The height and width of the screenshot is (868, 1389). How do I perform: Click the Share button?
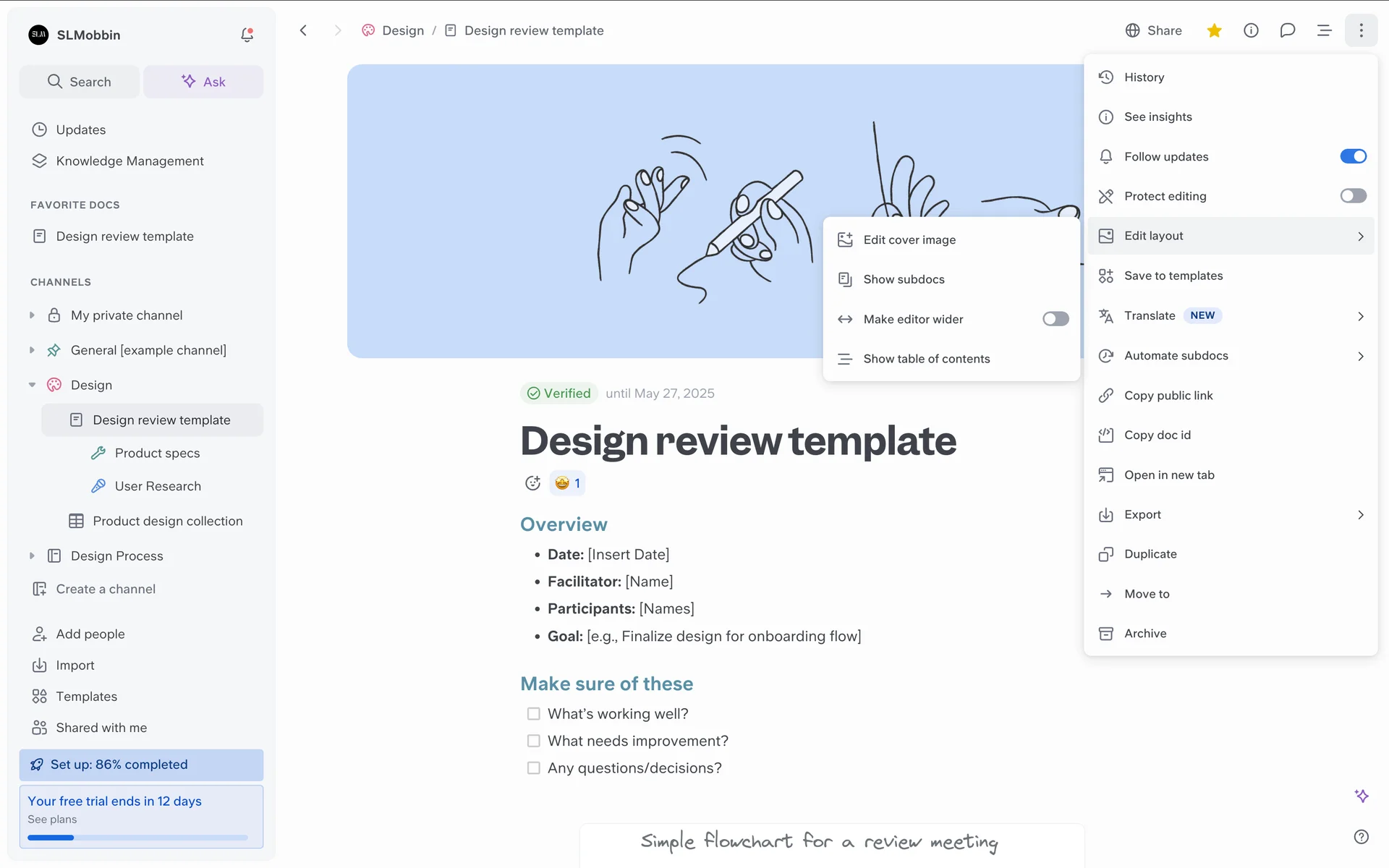click(1153, 30)
